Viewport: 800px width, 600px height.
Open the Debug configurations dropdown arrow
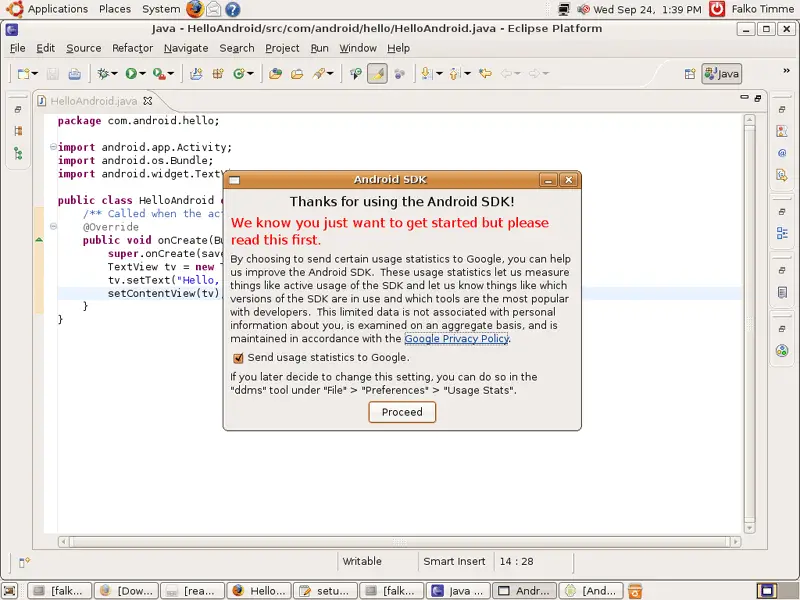(x=114, y=74)
